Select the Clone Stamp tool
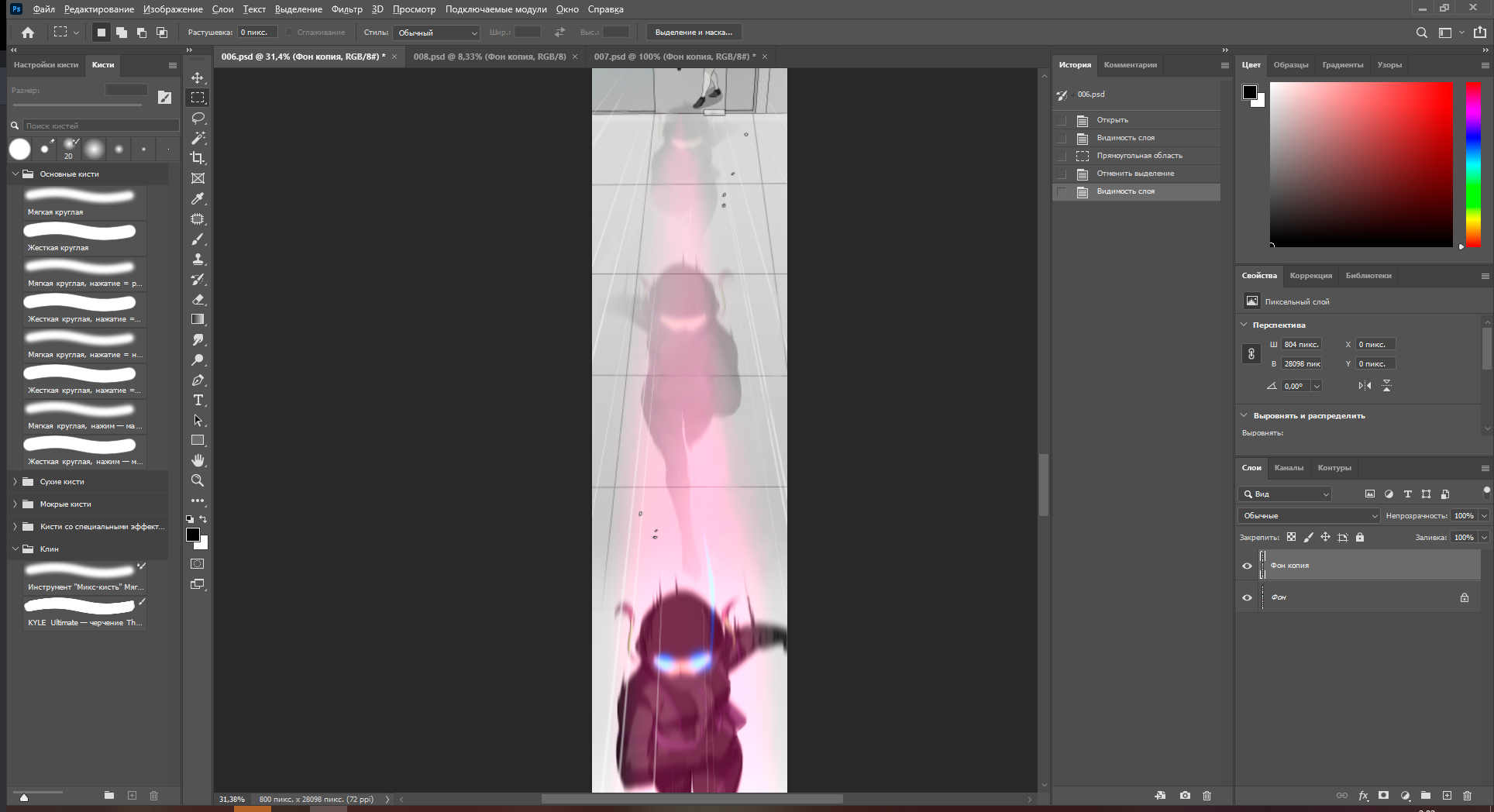Viewport: 1494px width, 812px height. [198, 259]
